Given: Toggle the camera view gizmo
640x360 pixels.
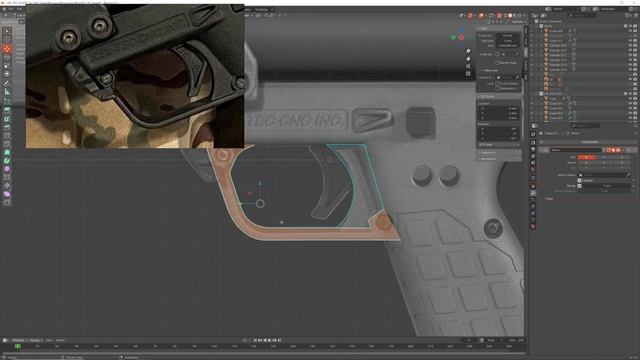Looking at the screenshot, I should [468, 66].
